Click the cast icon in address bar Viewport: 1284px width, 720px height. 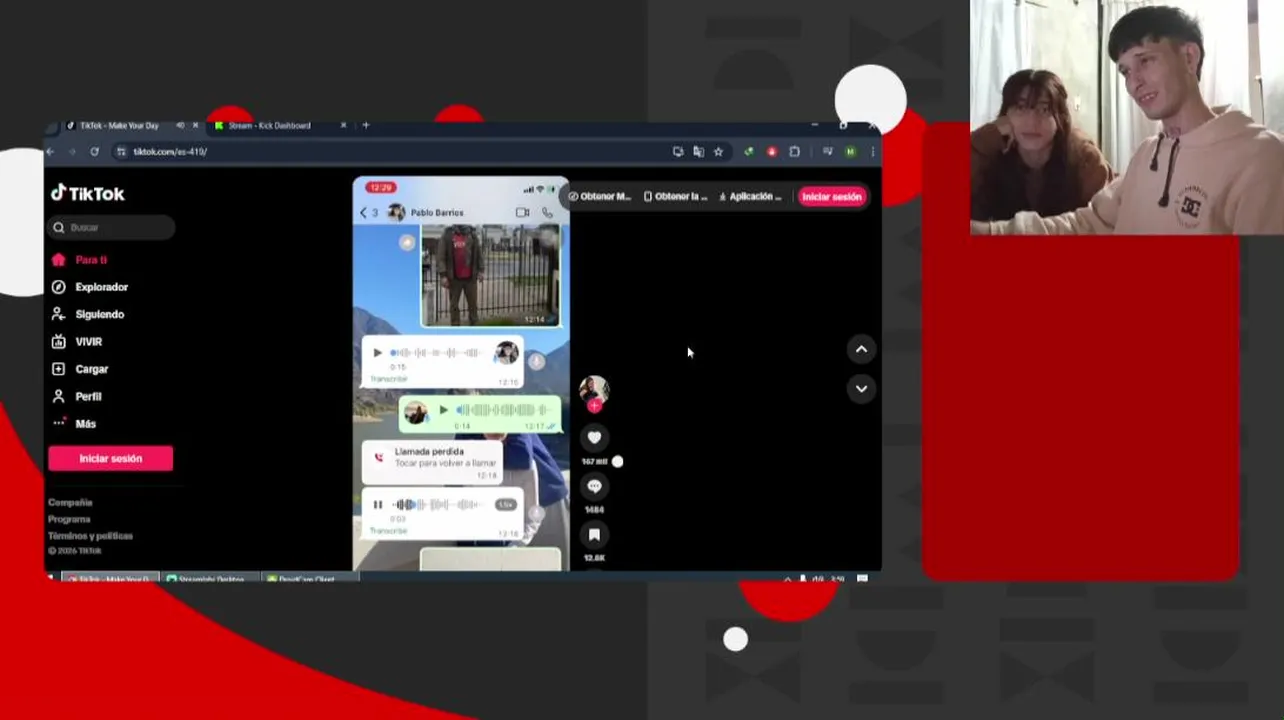(678, 152)
